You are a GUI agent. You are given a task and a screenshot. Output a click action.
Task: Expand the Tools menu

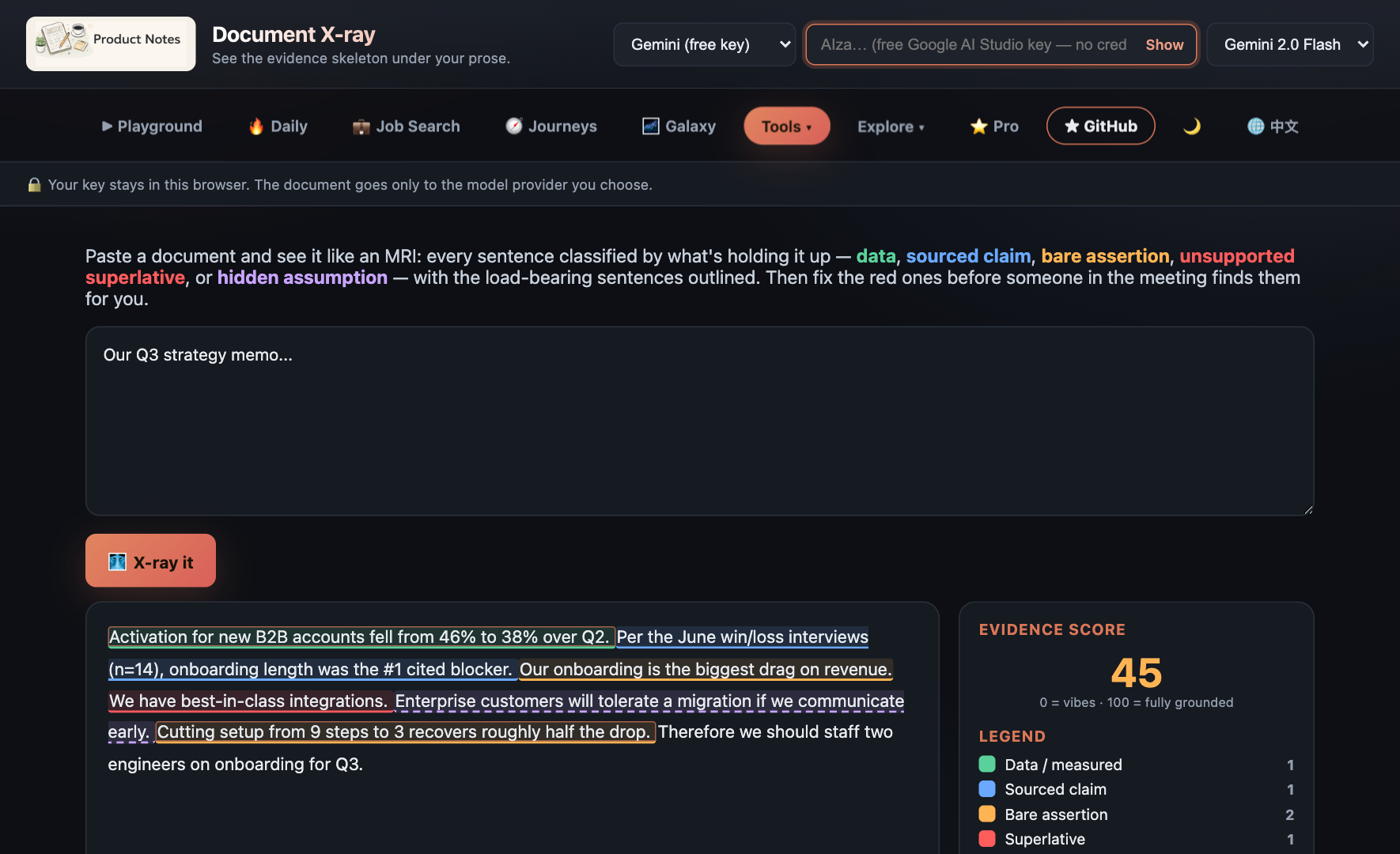point(787,127)
